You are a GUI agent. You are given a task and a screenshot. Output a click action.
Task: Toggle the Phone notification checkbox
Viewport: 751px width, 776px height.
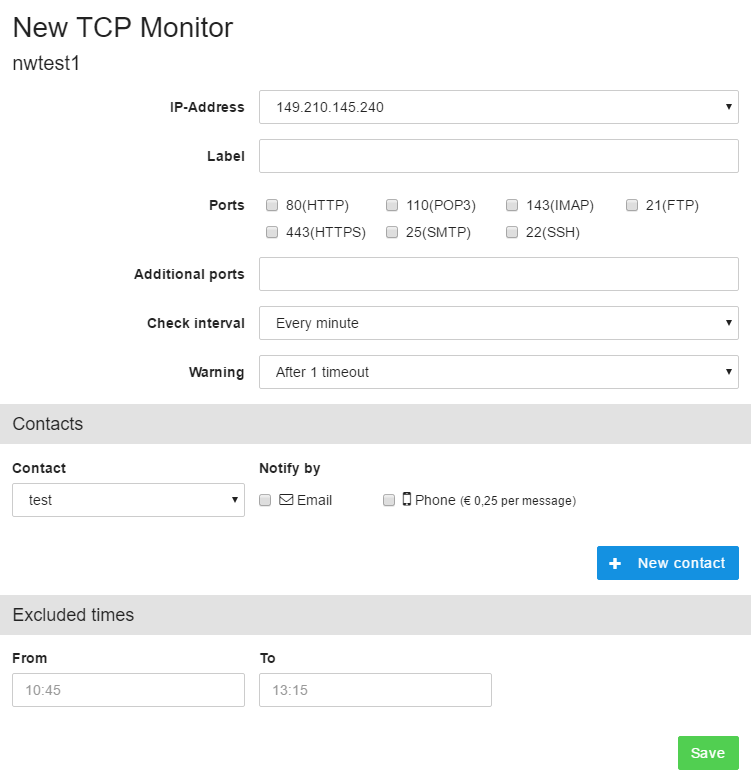pyautogui.click(x=389, y=500)
